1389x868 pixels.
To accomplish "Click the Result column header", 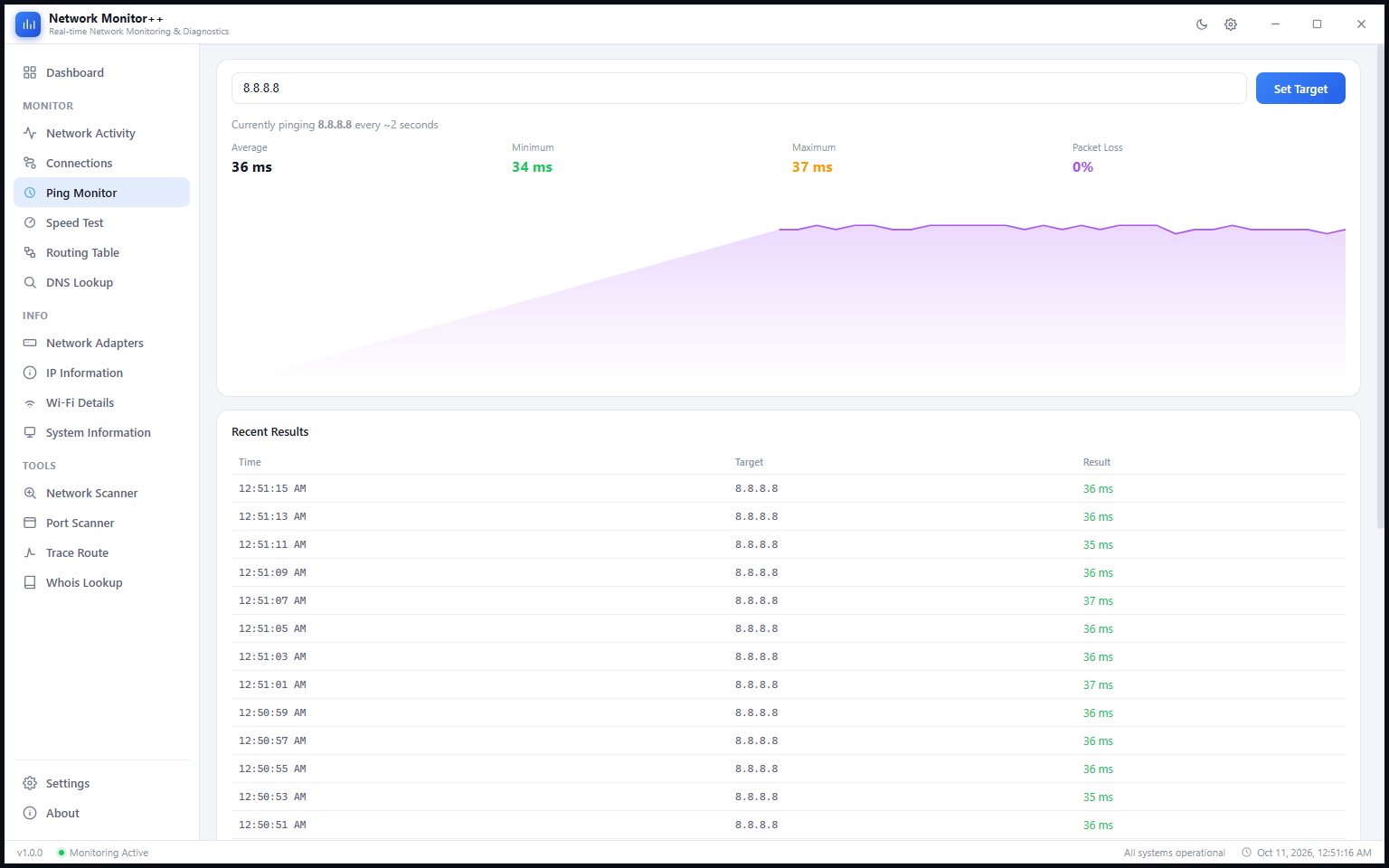I will coord(1097,462).
